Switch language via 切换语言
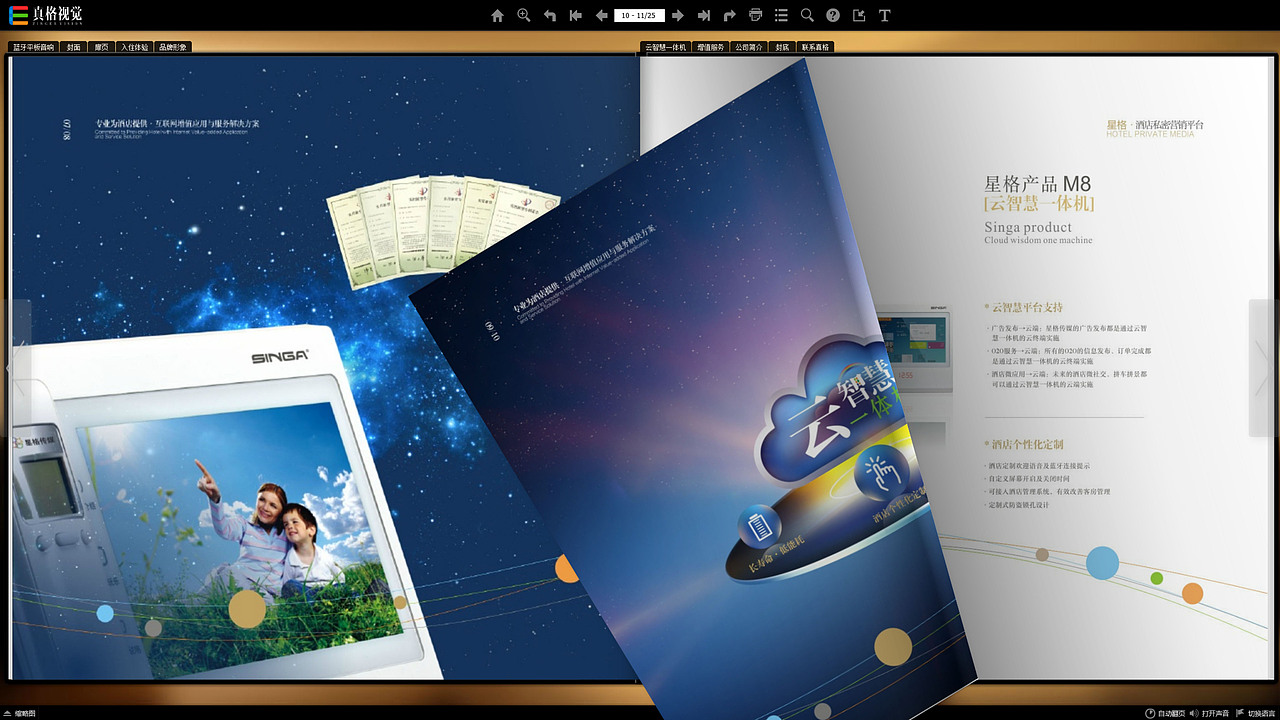 (x=1256, y=713)
